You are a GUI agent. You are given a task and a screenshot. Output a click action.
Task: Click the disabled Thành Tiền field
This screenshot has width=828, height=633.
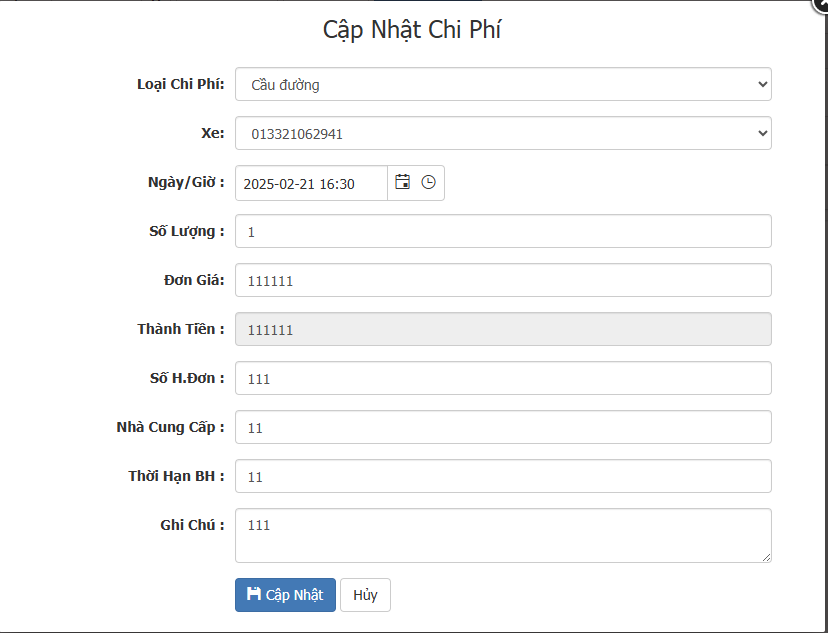point(503,329)
